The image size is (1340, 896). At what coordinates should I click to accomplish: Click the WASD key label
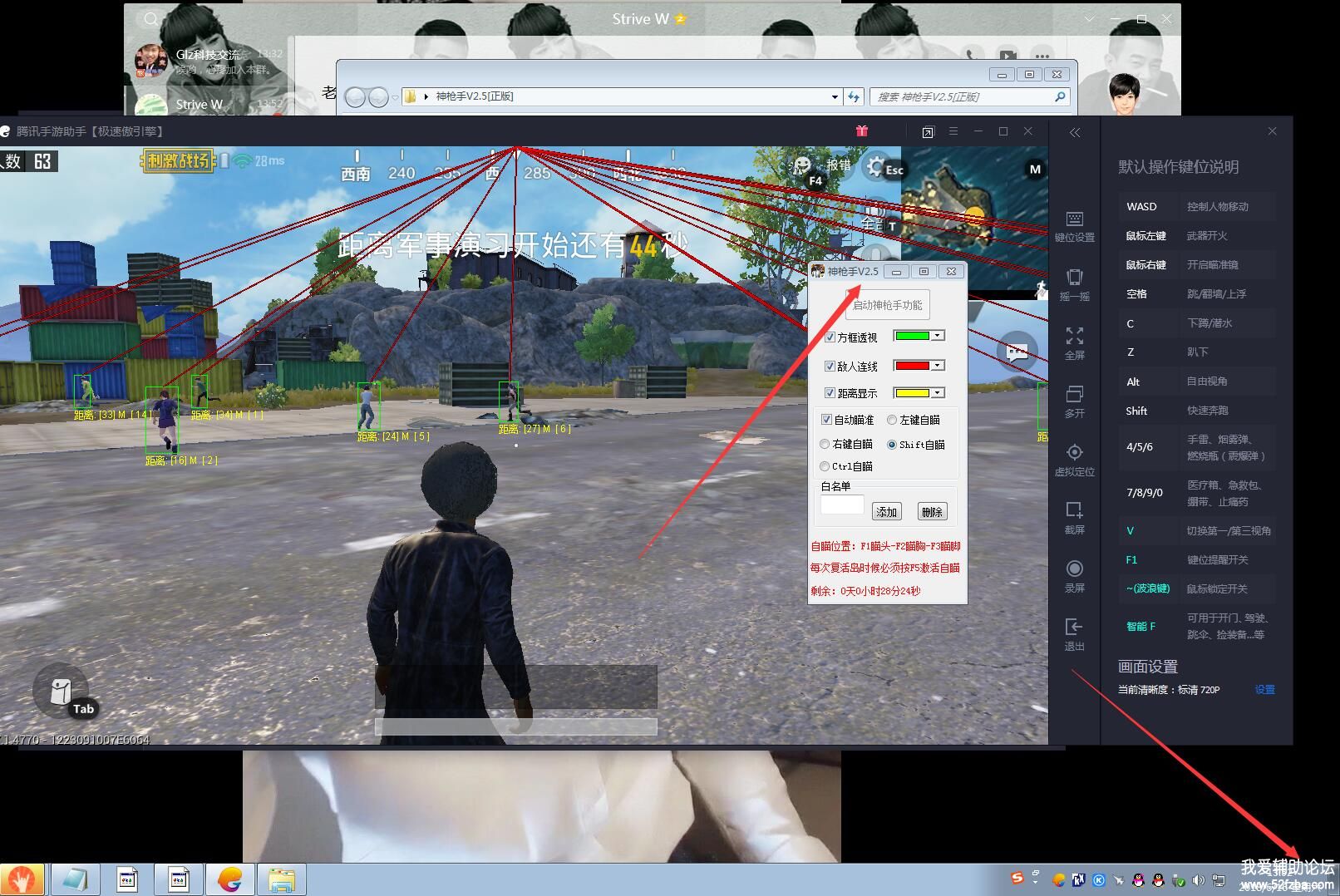pos(1141,207)
